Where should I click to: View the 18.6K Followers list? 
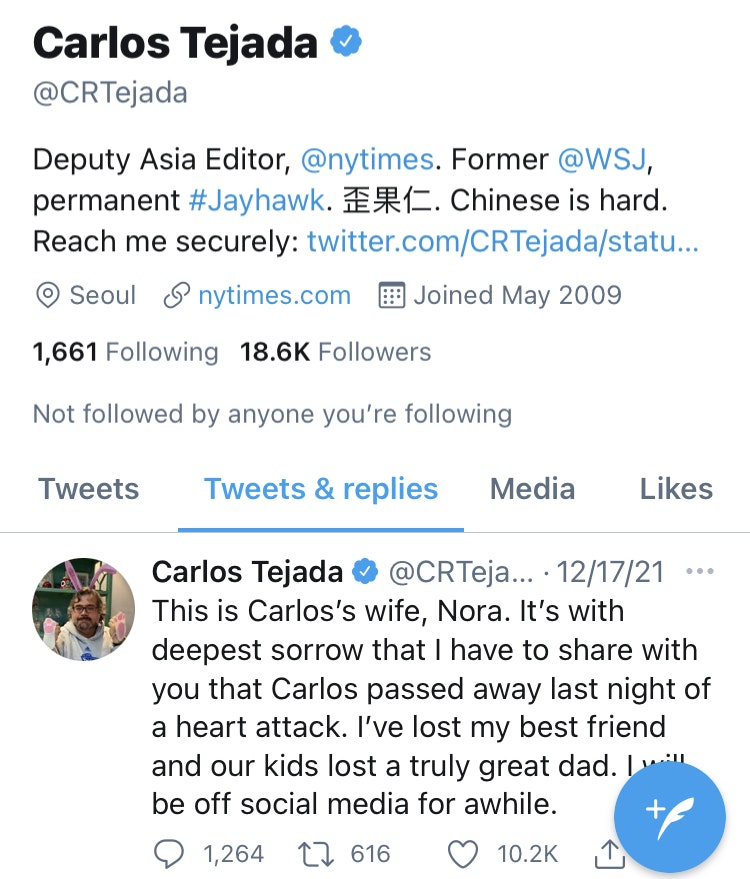(x=335, y=352)
